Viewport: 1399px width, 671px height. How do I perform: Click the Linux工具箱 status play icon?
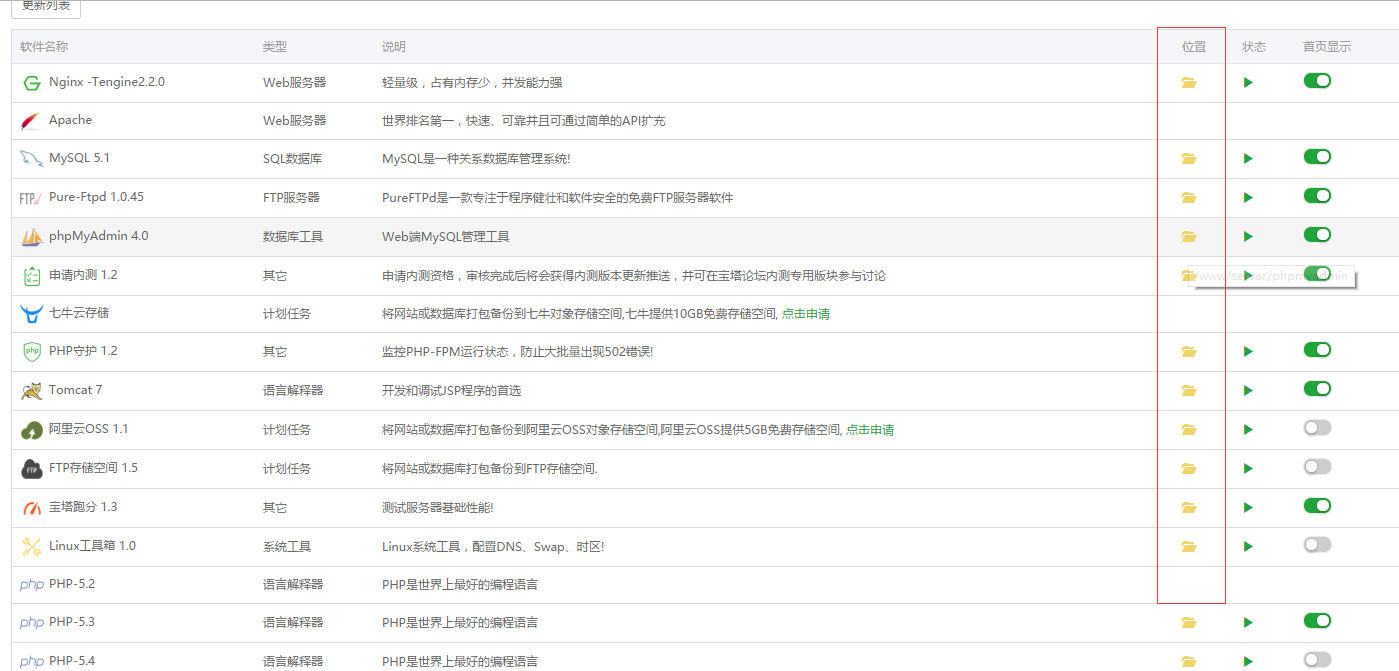click(1248, 546)
